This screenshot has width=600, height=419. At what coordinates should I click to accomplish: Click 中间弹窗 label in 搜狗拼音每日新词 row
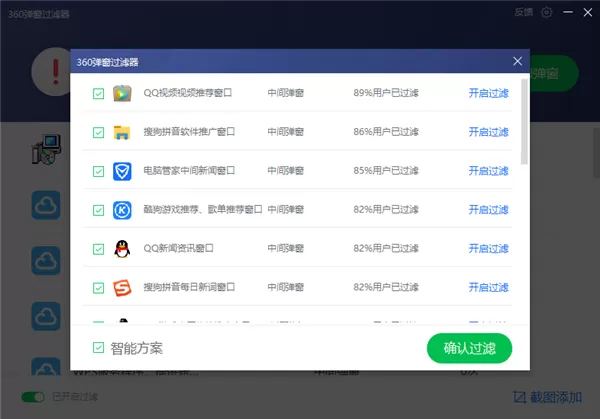click(285, 287)
